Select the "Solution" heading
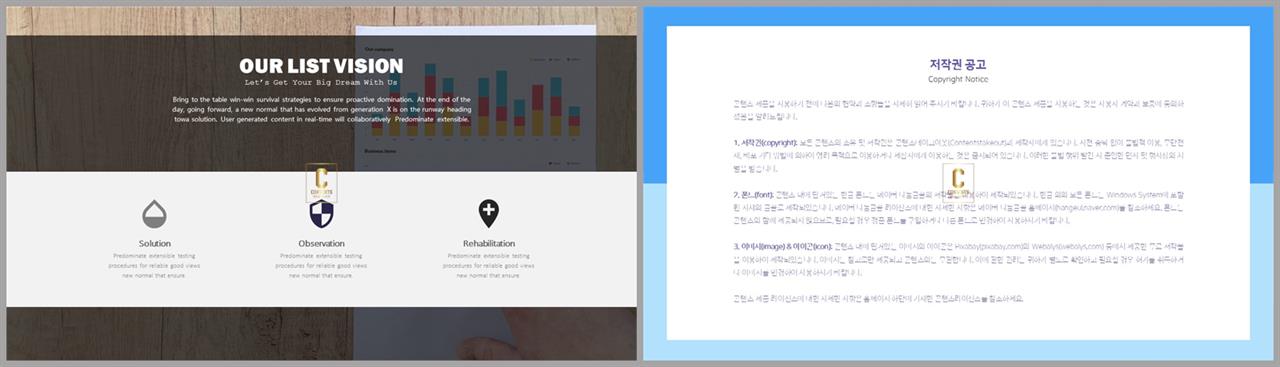Image resolution: width=1280 pixels, height=367 pixels. coord(154,243)
